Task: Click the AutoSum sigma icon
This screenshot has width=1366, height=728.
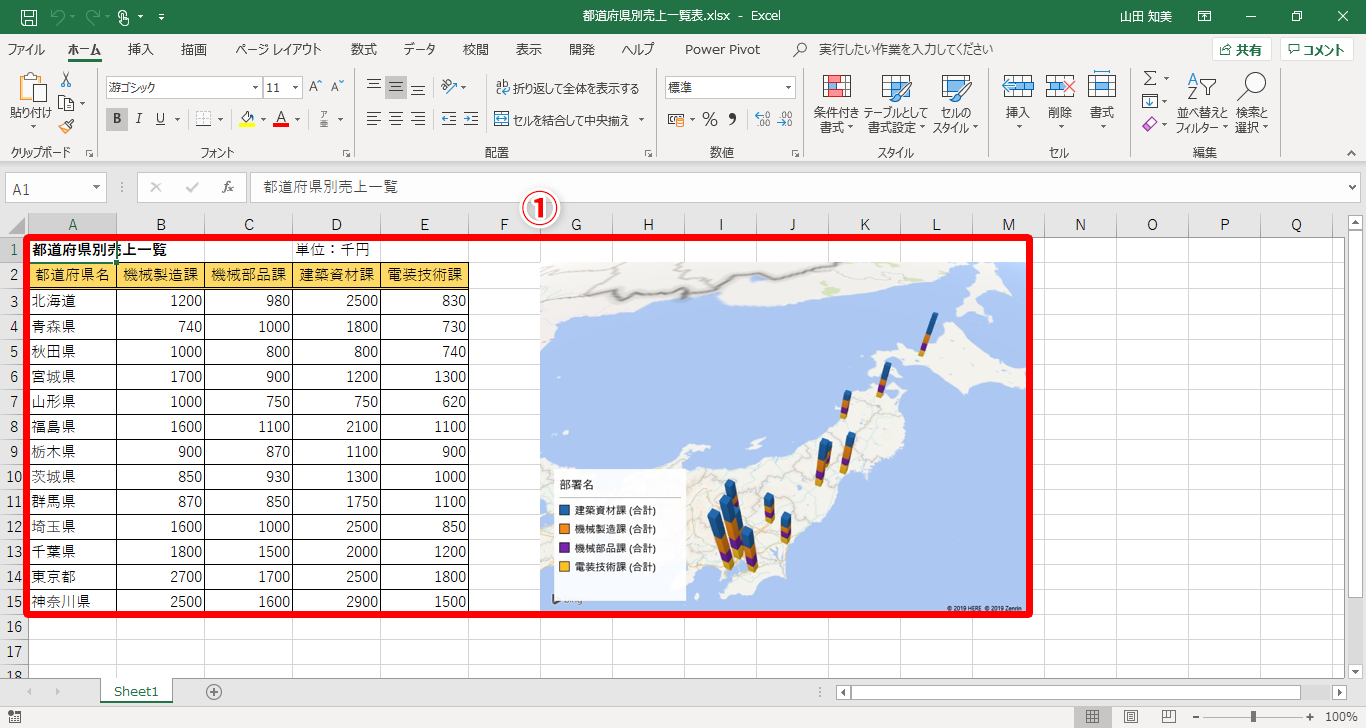Action: [x=1150, y=78]
